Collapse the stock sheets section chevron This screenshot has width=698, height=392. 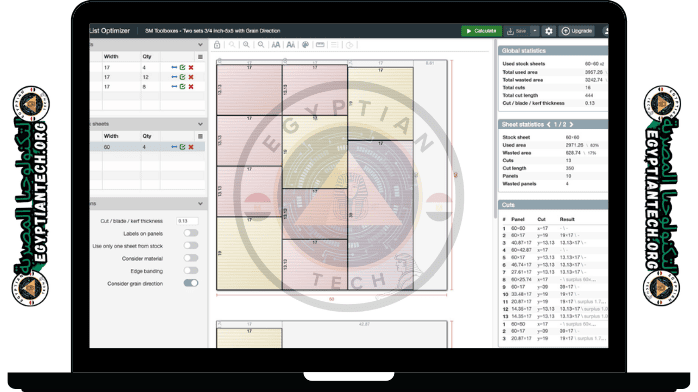[200, 124]
